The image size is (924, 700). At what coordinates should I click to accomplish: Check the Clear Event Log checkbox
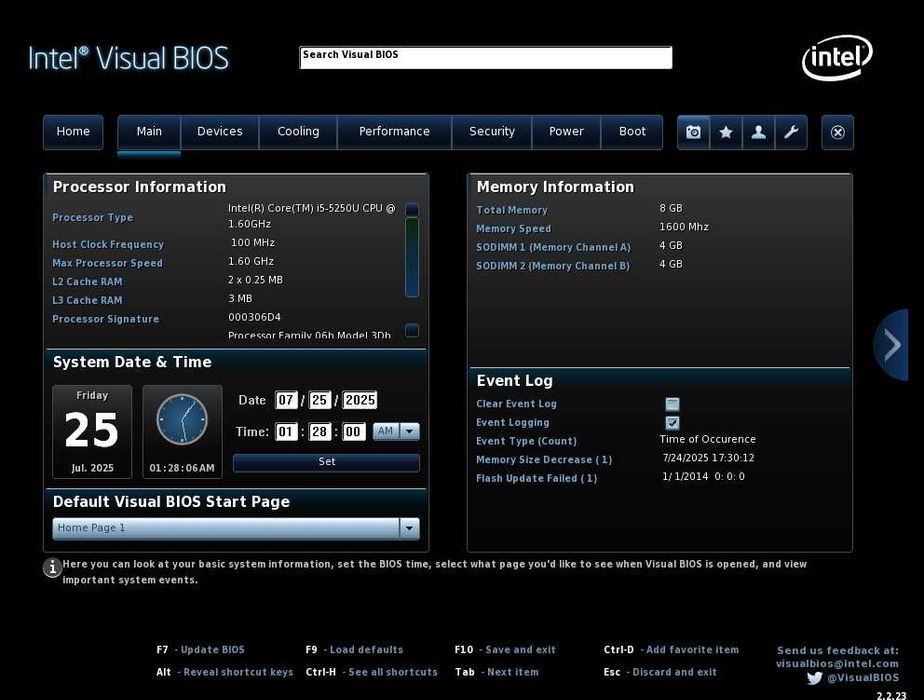coord(672,404)
